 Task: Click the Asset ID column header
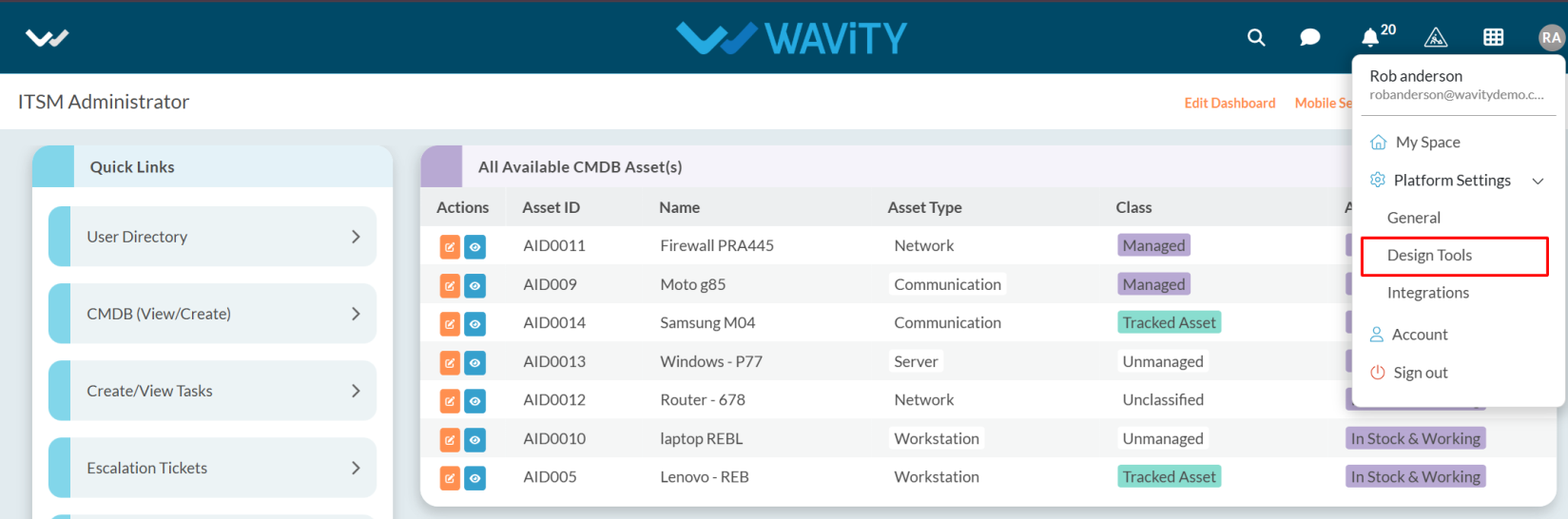pos(551,207)
